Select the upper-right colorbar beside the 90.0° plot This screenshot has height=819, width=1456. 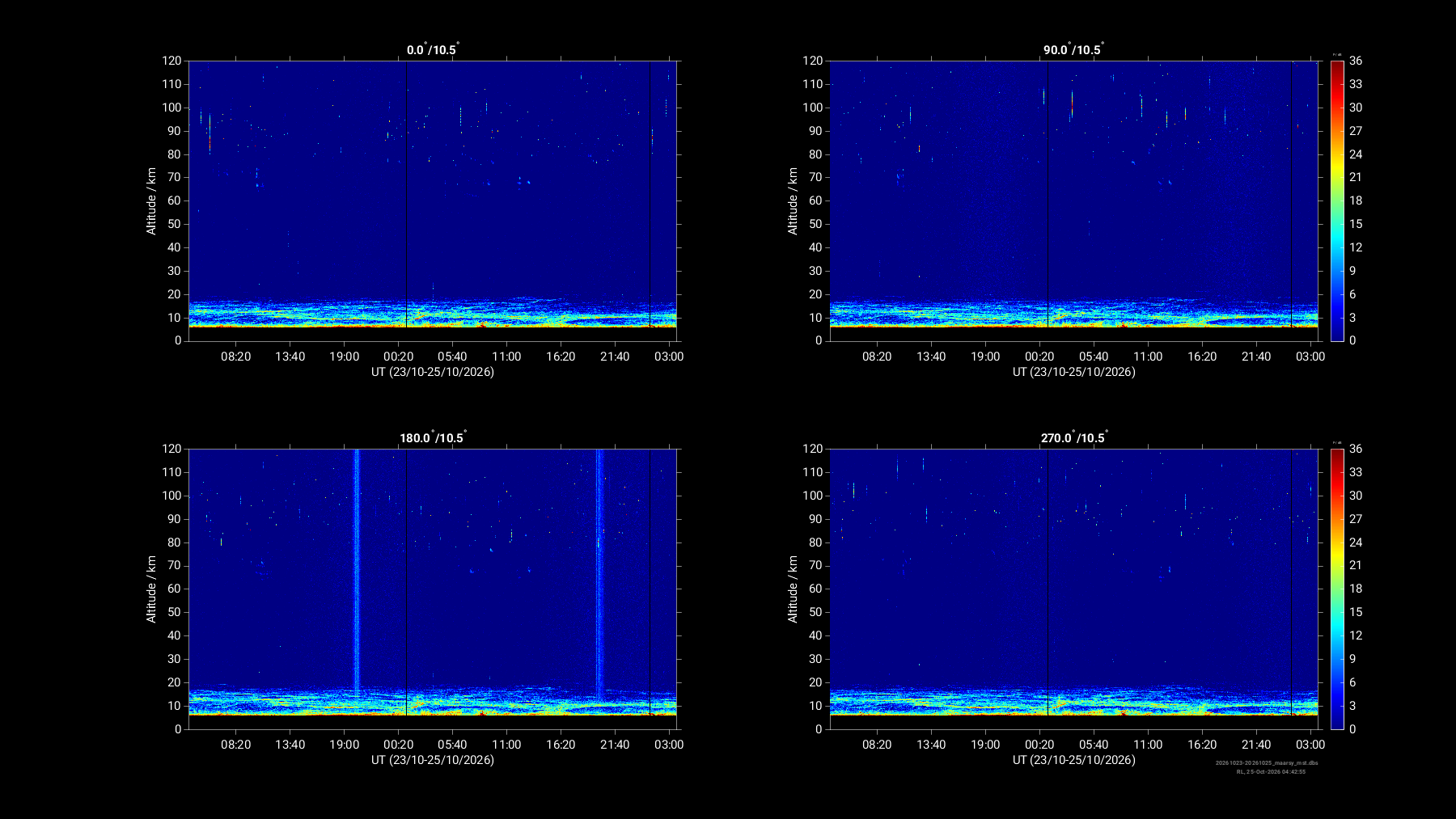coord(1337,201)
